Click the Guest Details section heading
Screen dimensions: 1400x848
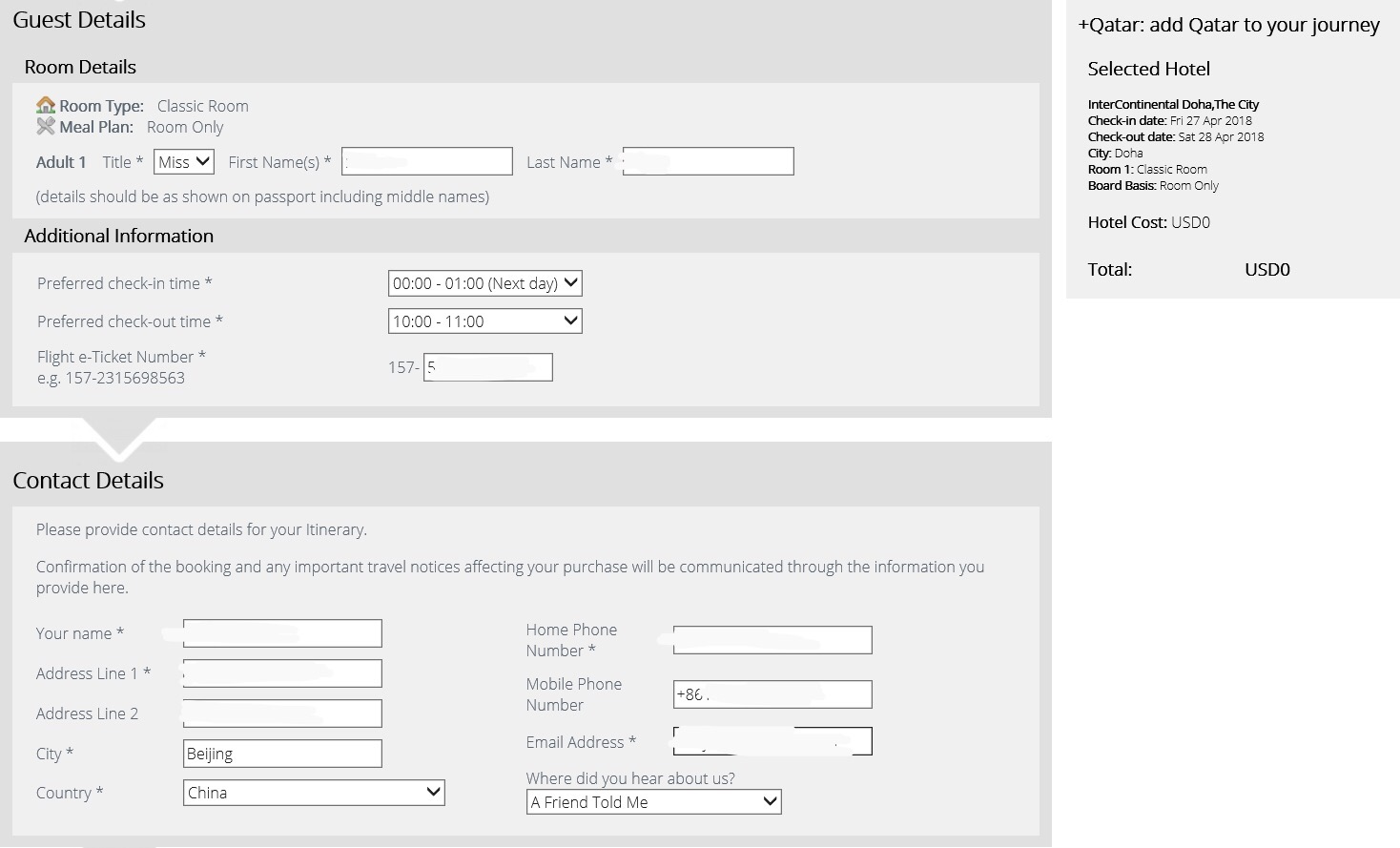tap(79, 20)
